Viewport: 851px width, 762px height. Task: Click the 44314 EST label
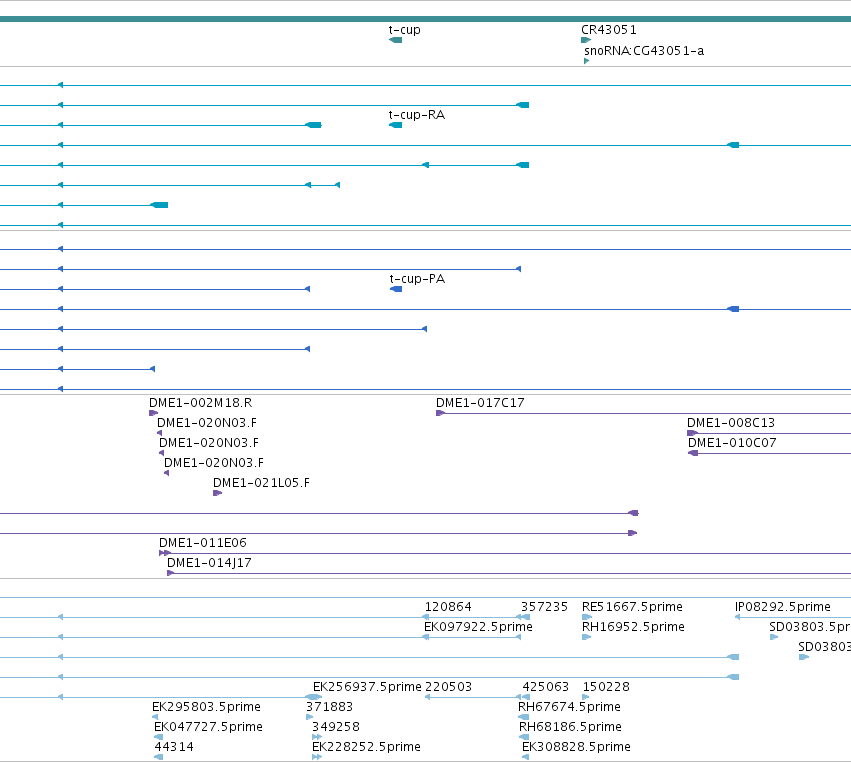174,747
